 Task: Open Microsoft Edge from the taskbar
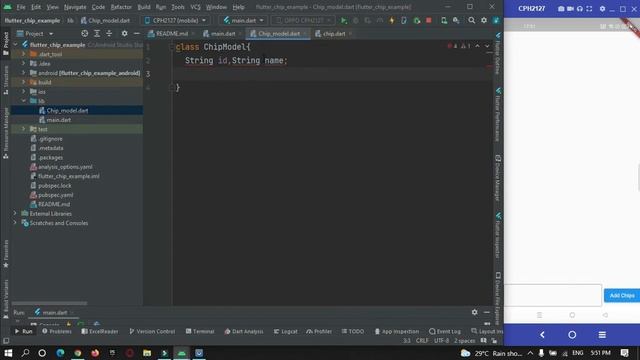click(x=60, y=353)
